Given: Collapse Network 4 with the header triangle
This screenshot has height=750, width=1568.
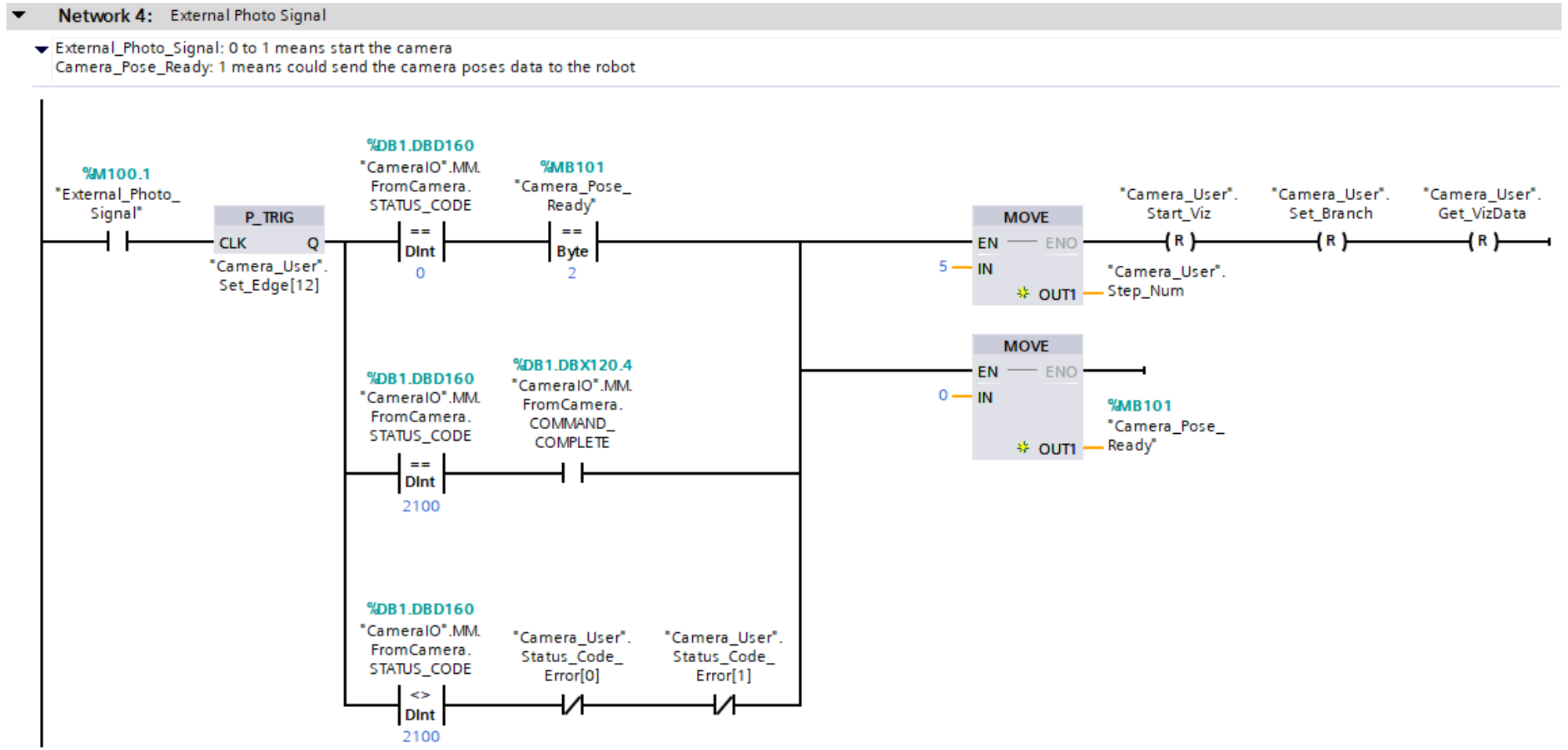Looking at the screenshot, I should (x=20, y=15).
